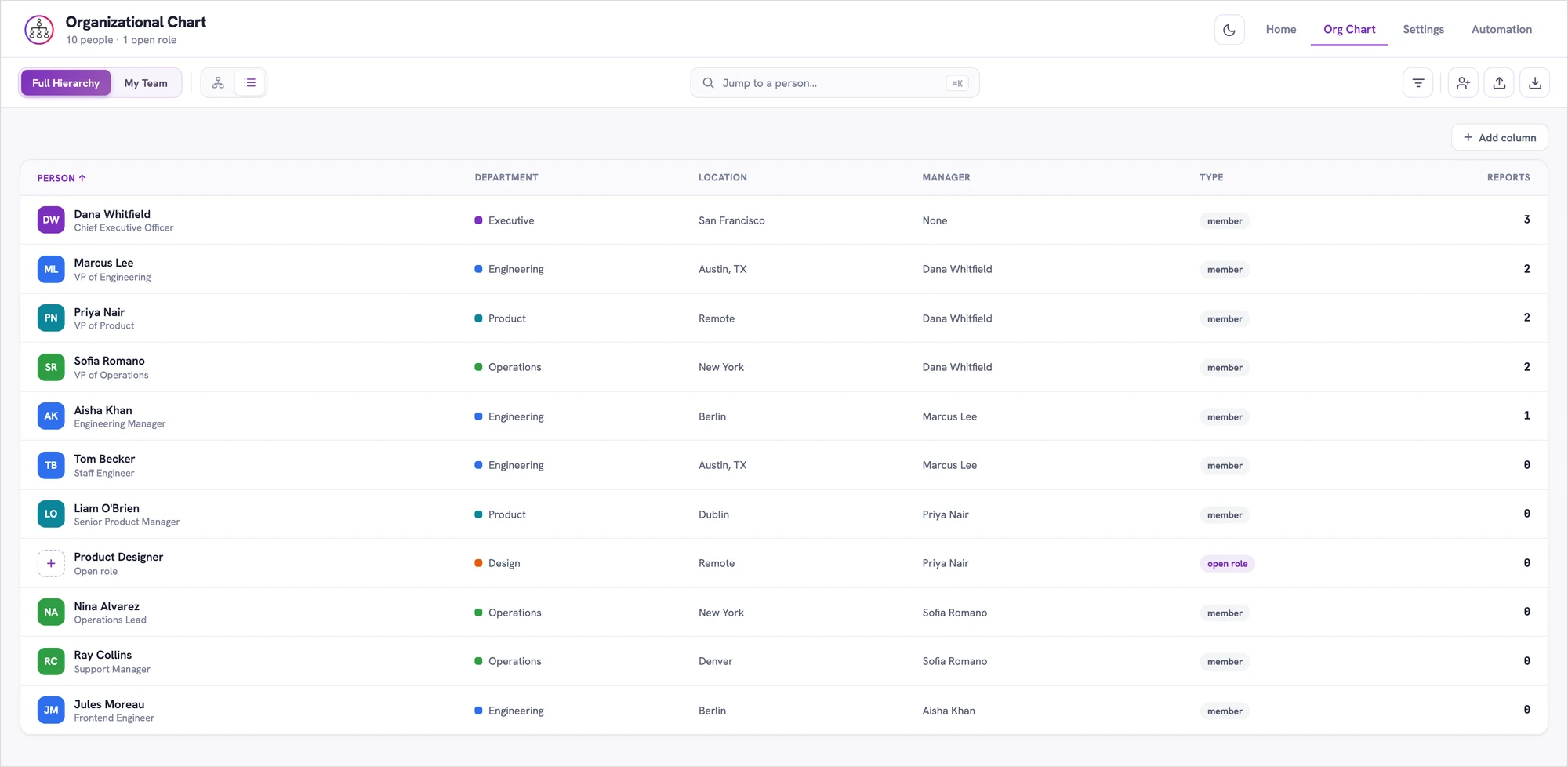
Task: Sort by the Person column header
Action: click(x=61, y=178)
